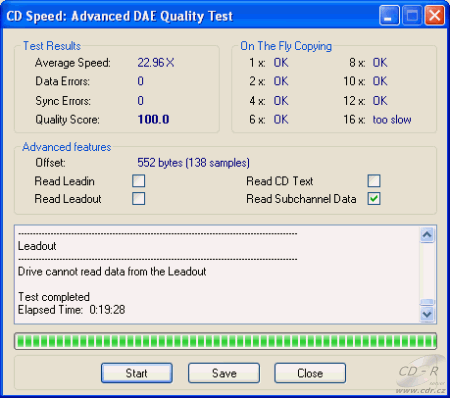Click the log scrollbar thumb
This screenshot has height=398, width=450.
click(x=427, y=302)
